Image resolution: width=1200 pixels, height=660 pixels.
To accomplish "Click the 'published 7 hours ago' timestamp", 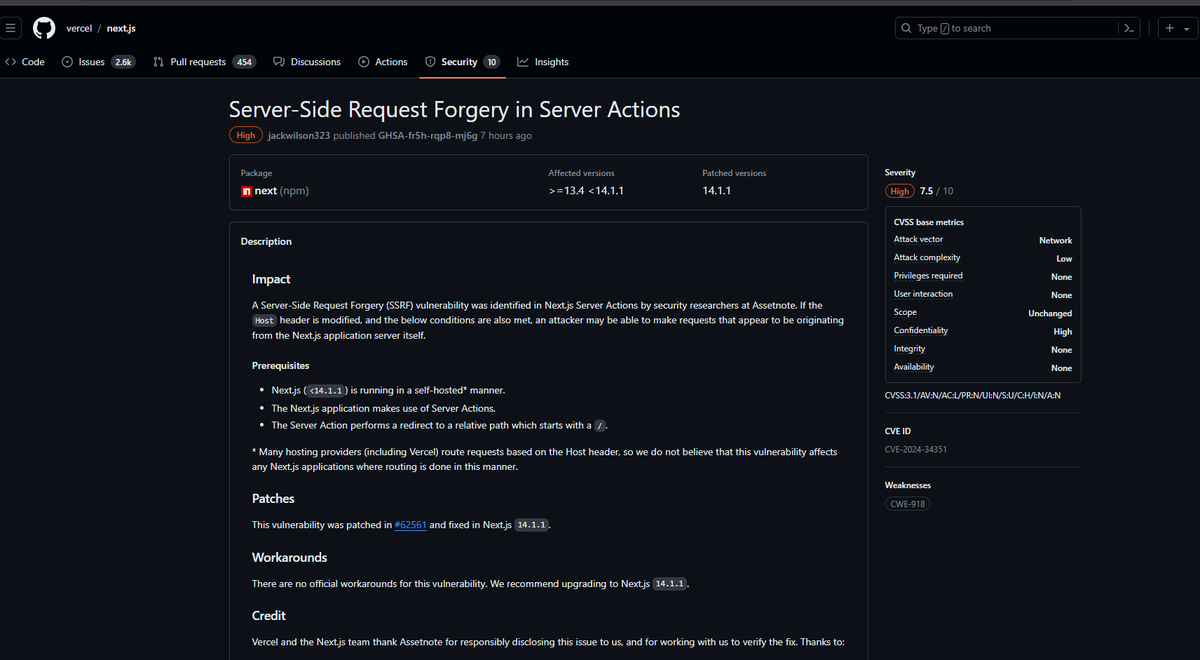I will click(x=506, y=135).
